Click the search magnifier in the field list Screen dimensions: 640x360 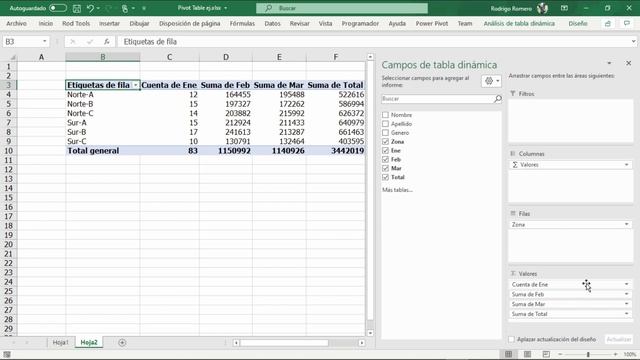pos(498,99)
